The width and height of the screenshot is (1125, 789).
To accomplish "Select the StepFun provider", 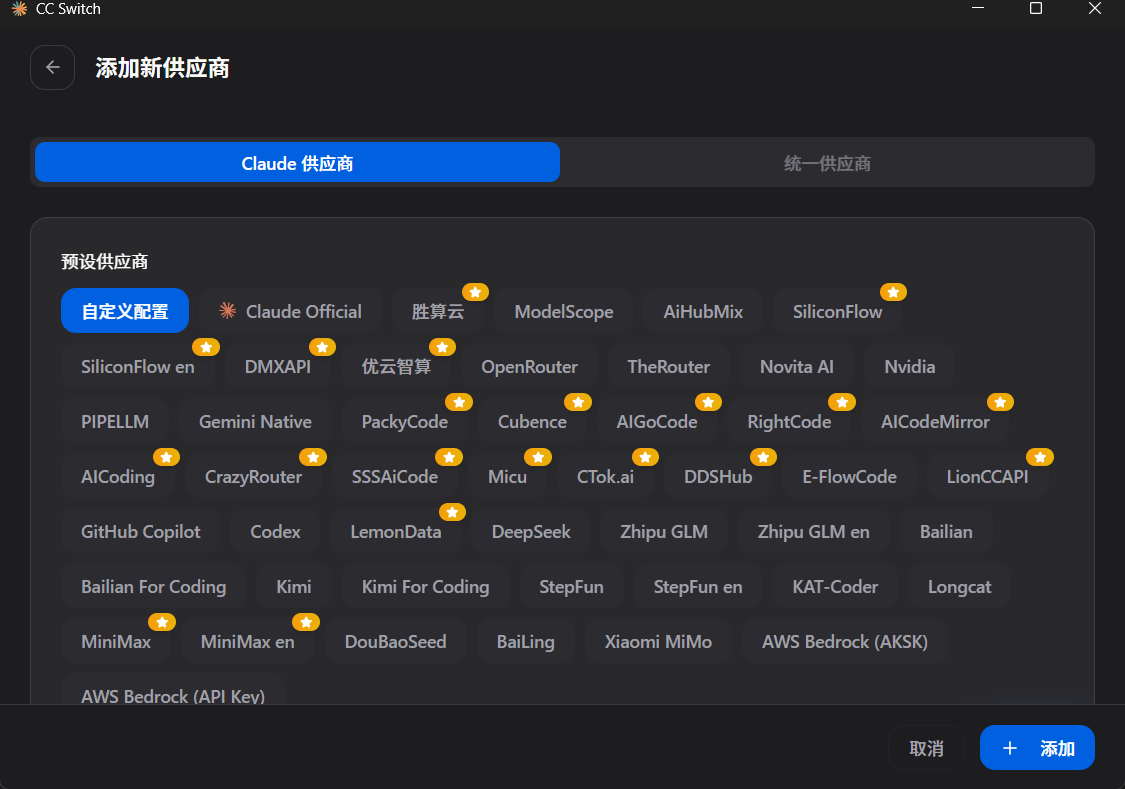I will 571,586.
